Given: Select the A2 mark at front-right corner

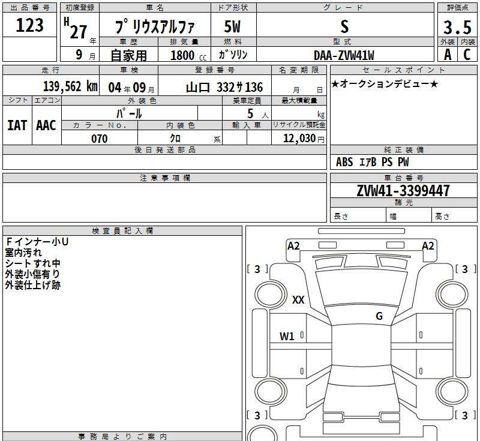Looking at the screenshot, I should point(428,246).
